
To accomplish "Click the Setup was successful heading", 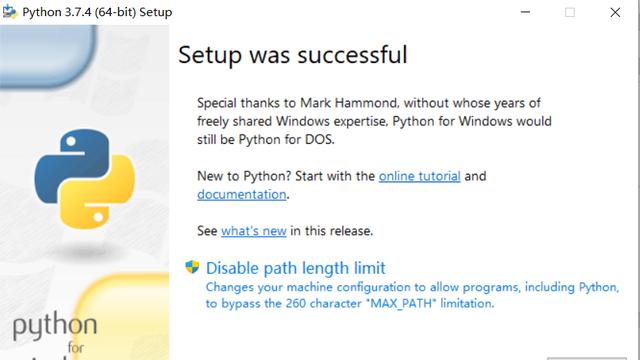I will pyautogui.click(x=293, y=55).
